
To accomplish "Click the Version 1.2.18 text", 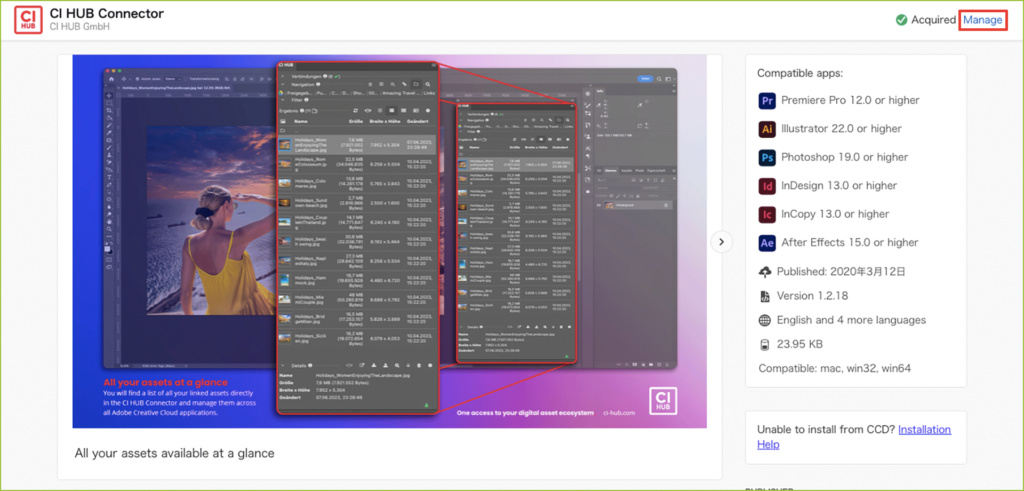I will (x=812, y=296).
